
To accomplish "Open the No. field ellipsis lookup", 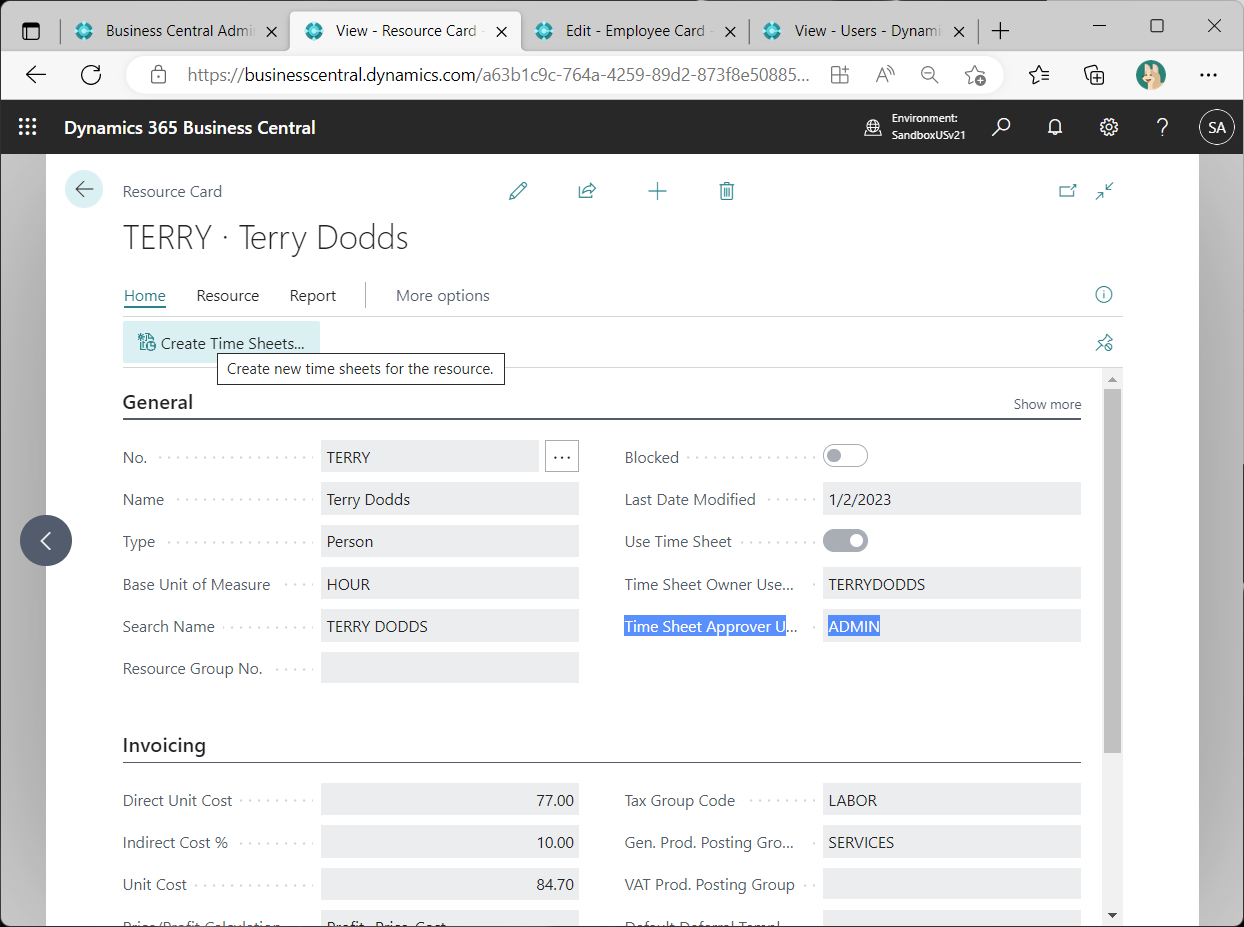I will pos(562,457).
